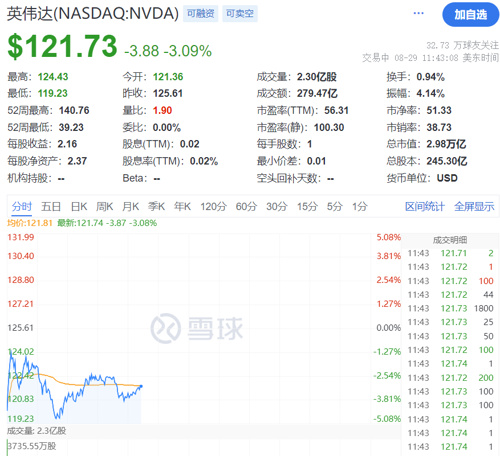Click the 总市值 value 2.98万亿
This screenshot has width=500, height=456.
446,144
